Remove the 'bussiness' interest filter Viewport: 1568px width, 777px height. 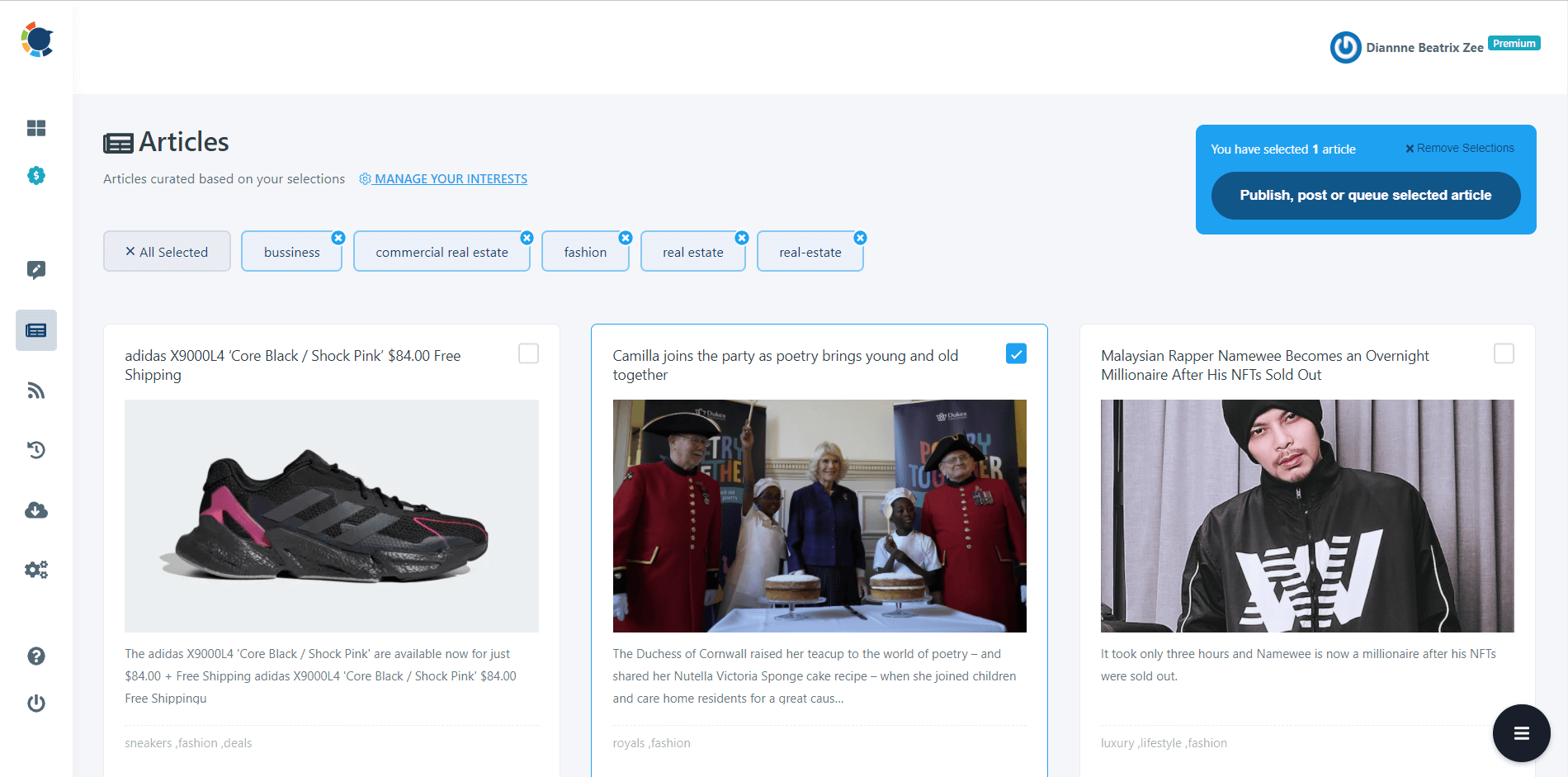point(338,237)
